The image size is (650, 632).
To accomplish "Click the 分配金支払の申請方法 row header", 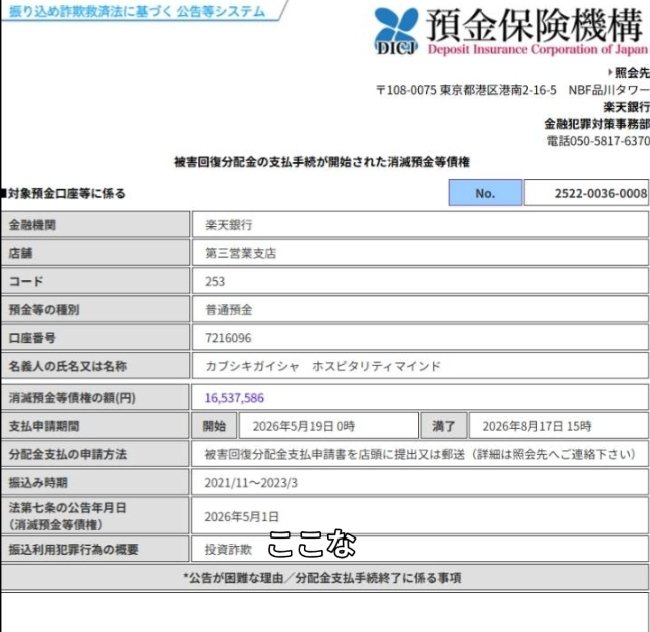I will coord(95,454).
